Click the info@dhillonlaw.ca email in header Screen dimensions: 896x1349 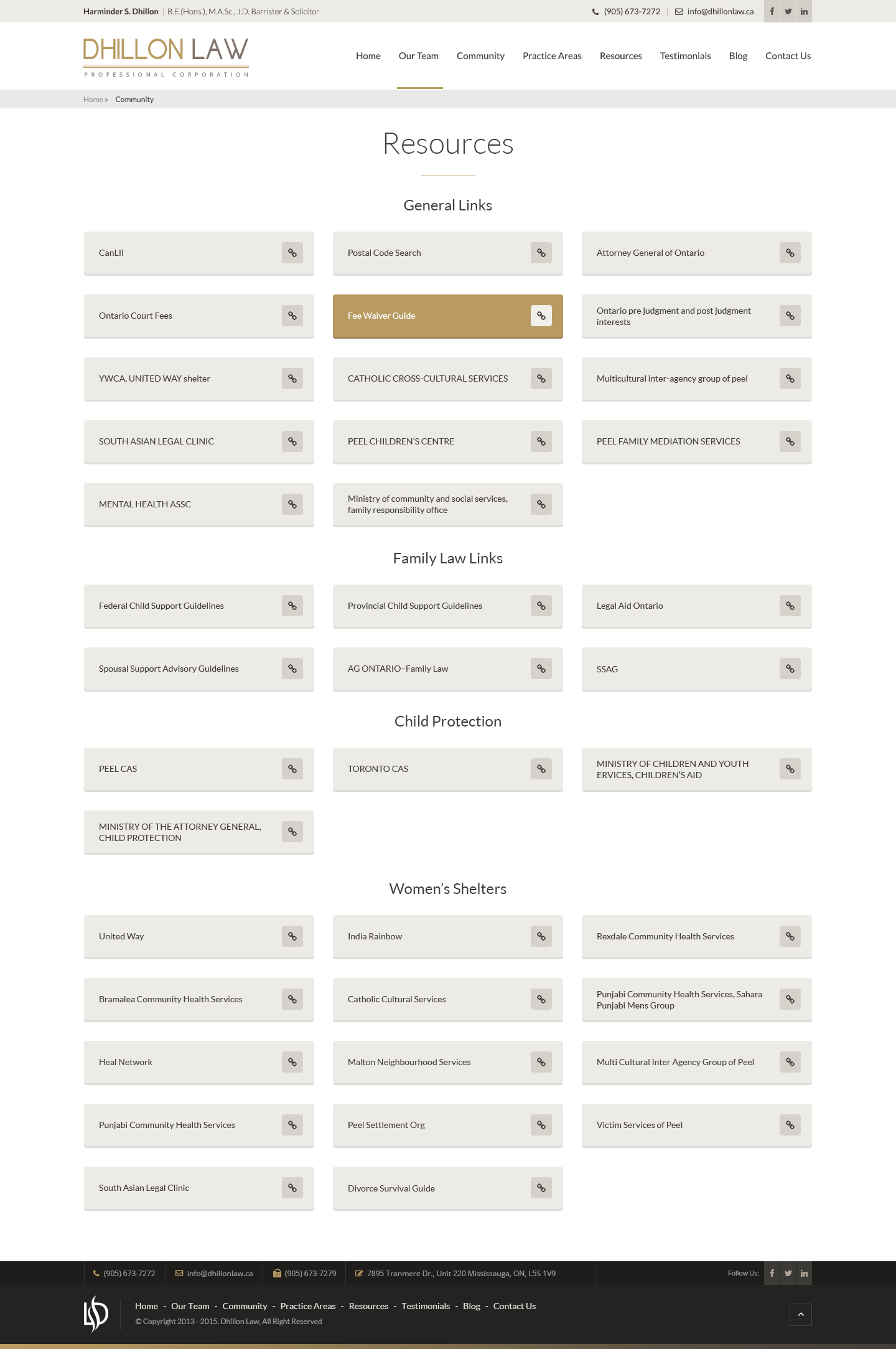720,11
